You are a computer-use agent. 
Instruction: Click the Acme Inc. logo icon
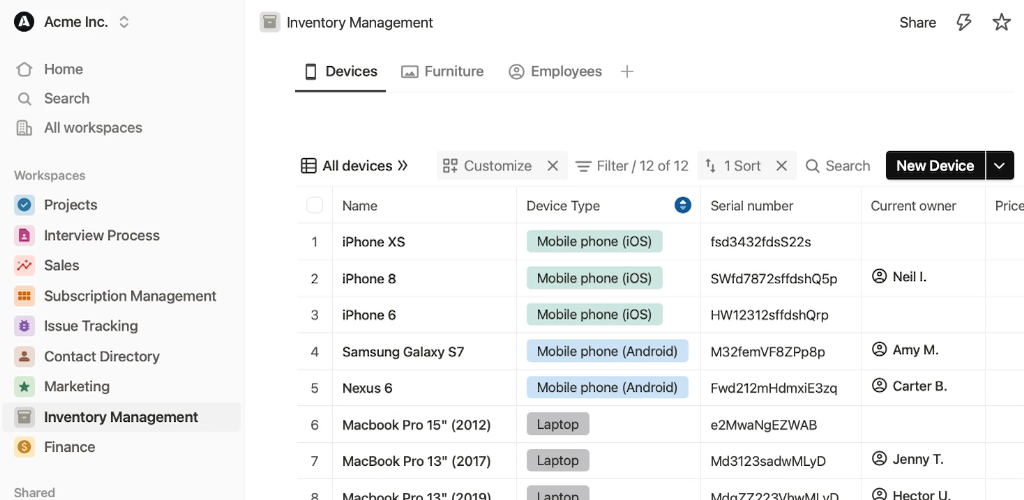pos(24,22)
